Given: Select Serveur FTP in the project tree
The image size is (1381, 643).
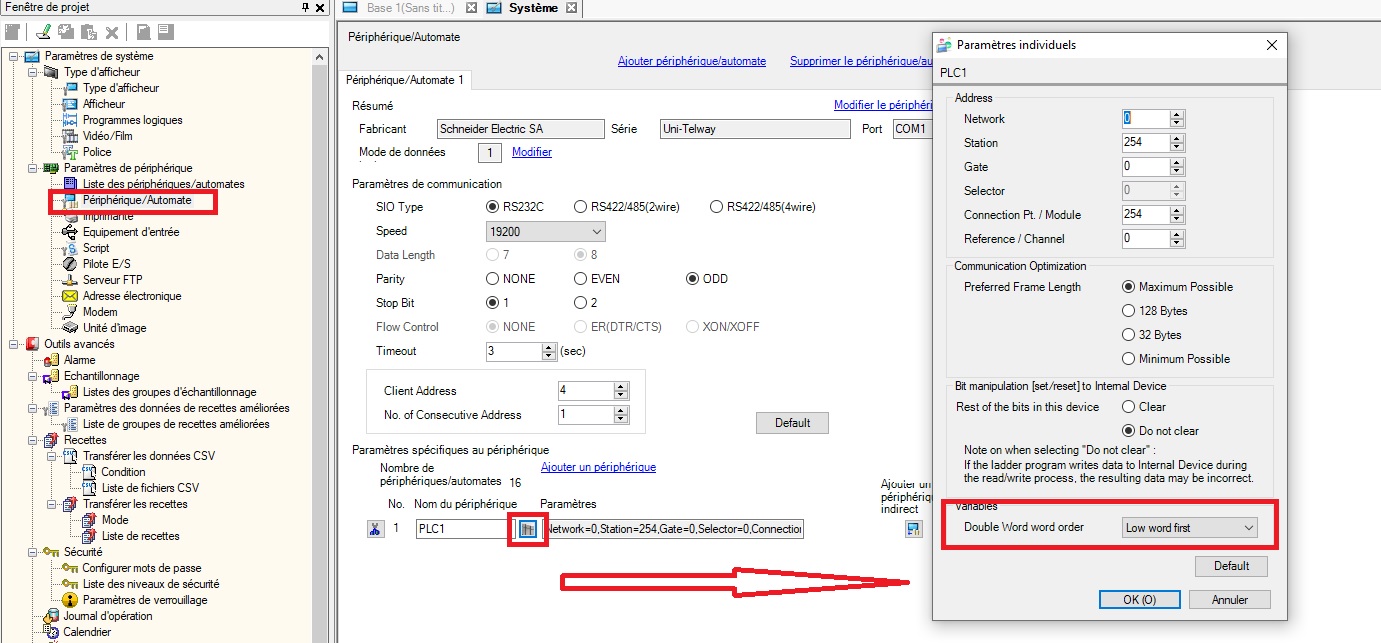Looking at the screenshot, I should tap(112, 280).
